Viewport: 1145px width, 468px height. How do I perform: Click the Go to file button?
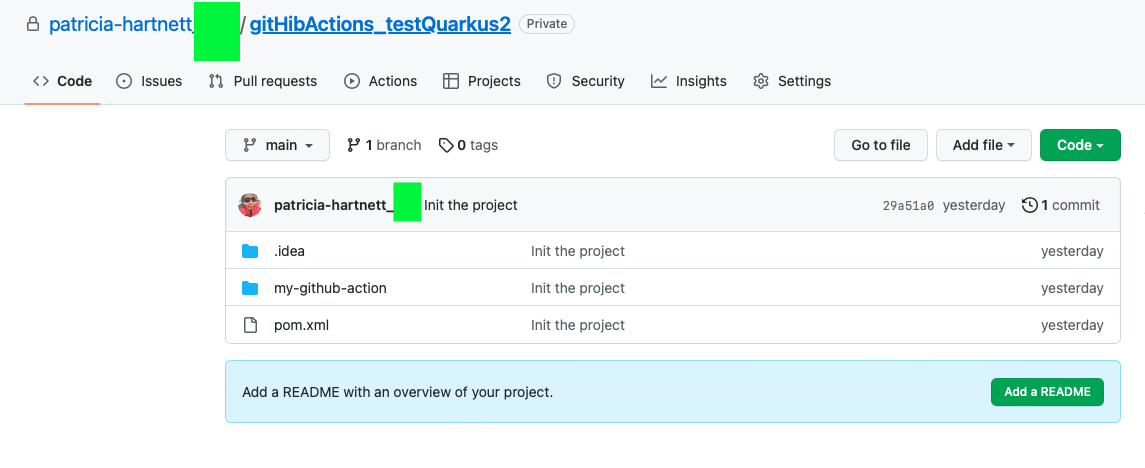coord(881,145)
